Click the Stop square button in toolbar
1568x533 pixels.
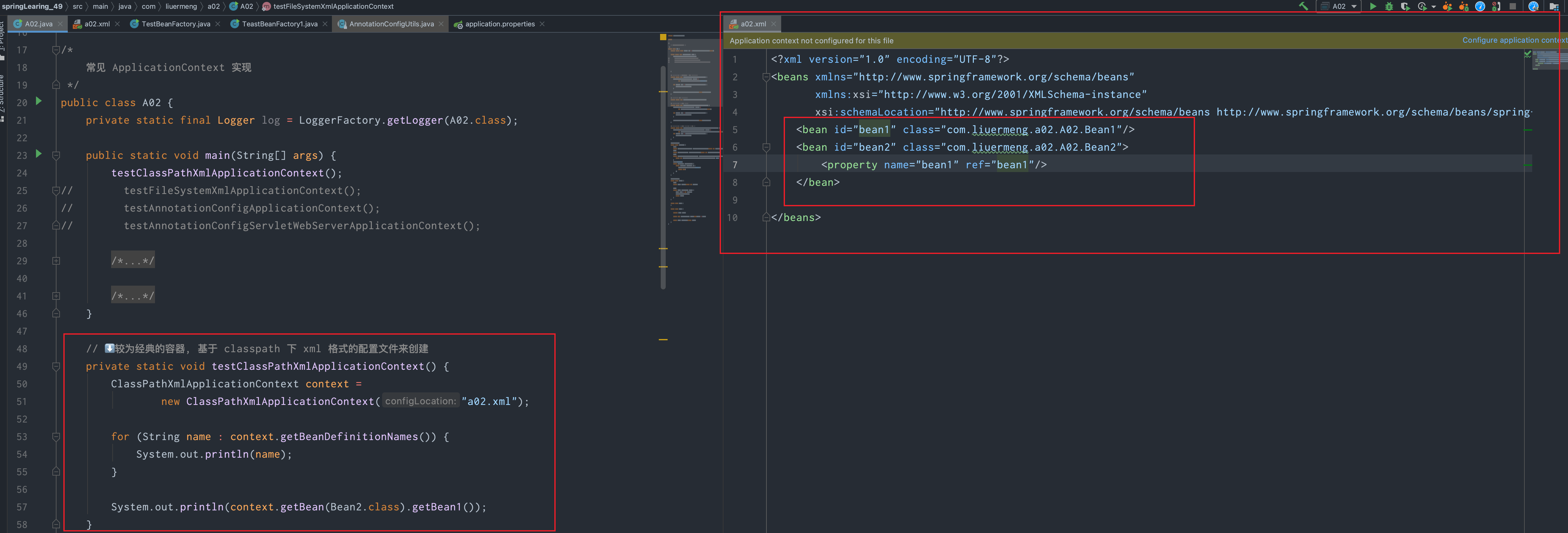1512,6
